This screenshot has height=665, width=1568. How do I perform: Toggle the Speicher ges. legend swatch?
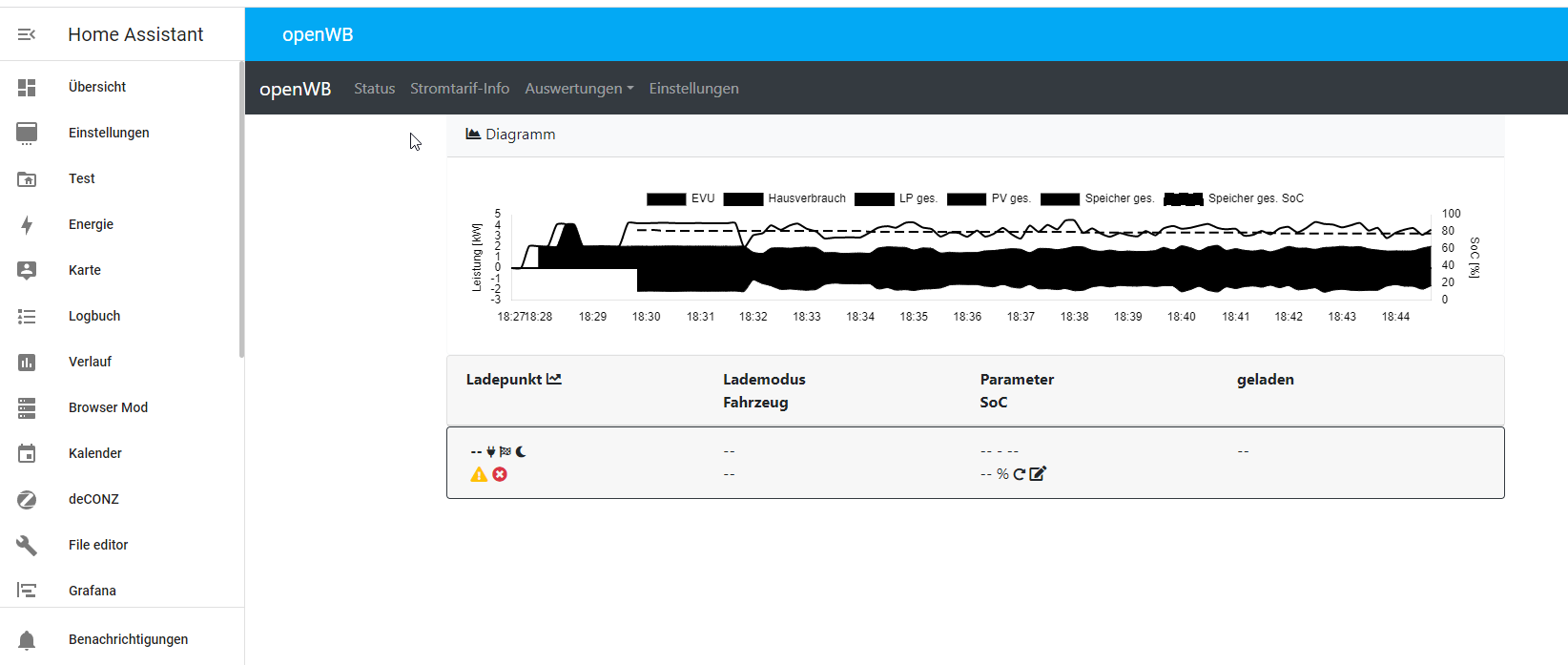(x=1060, y=198)
